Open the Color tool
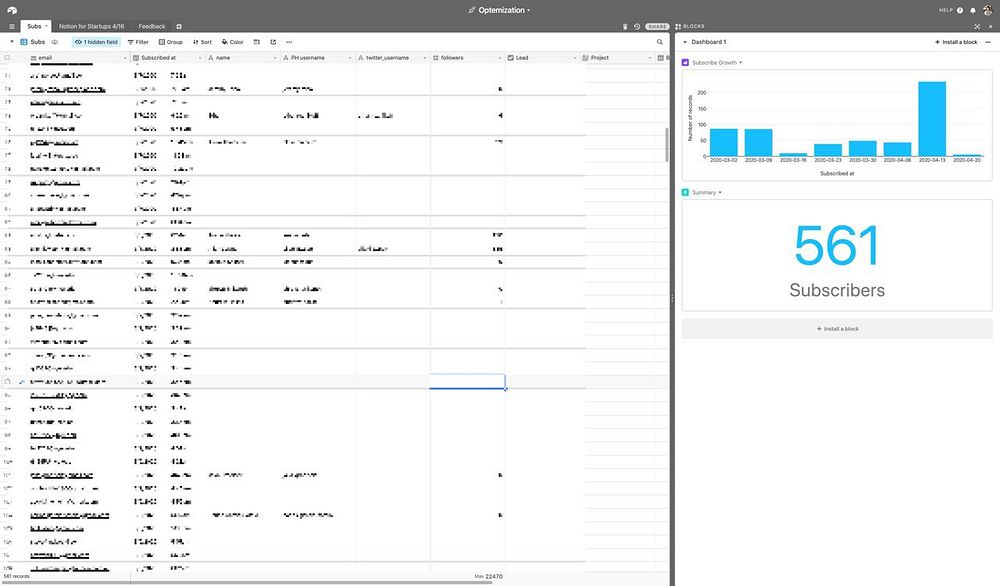 point(233,42)
